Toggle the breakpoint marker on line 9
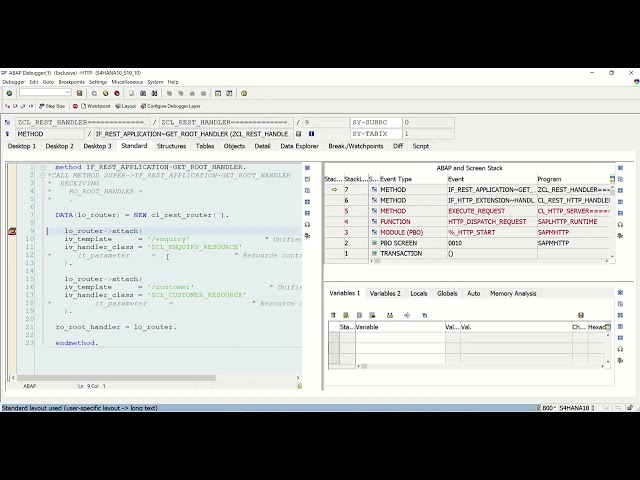 pyautogui.click(x=12, y=231)
